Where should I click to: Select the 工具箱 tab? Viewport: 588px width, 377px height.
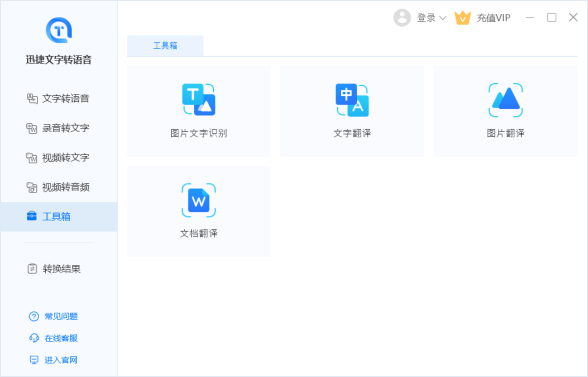point(165,46)
